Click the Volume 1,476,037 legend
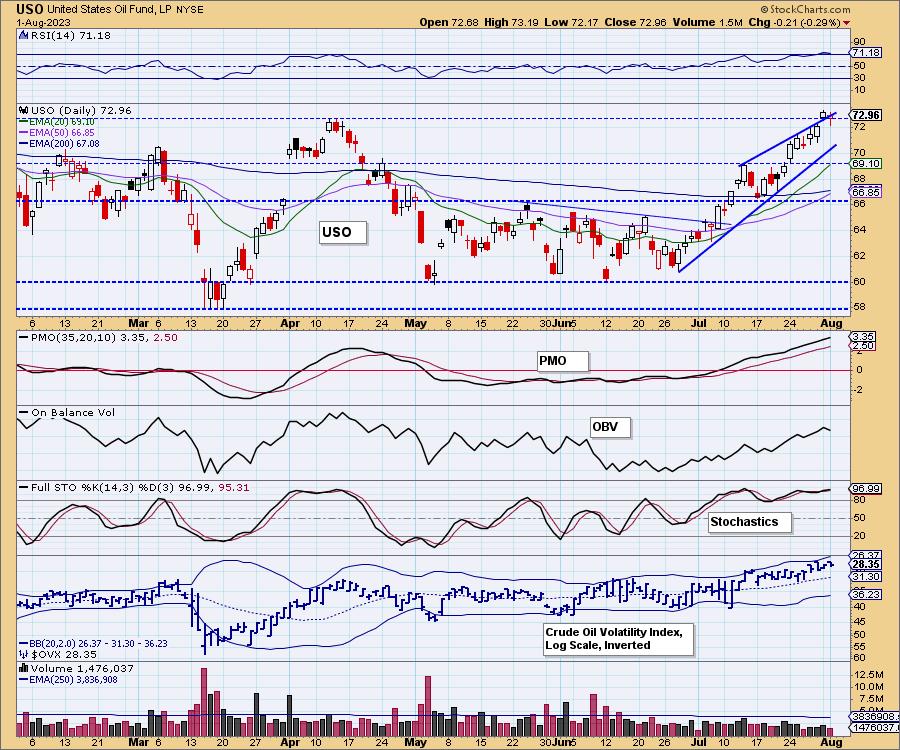This screenshot has height=750, width=900. 77,669
